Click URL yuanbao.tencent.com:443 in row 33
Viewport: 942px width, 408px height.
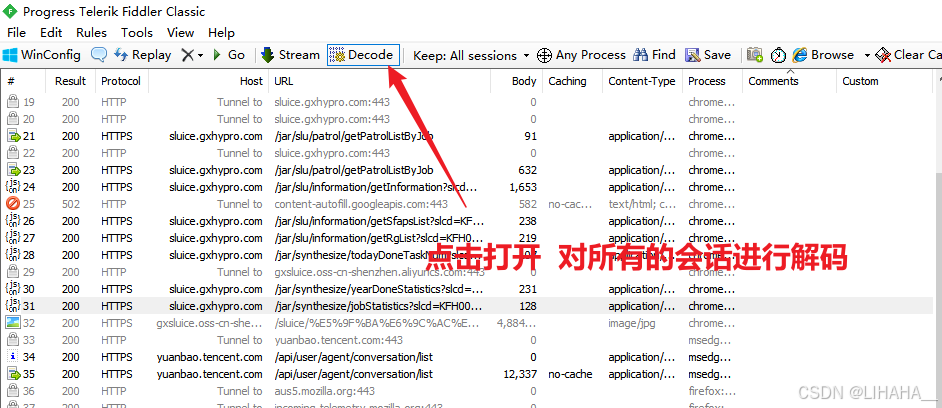pyautogui.click(x=338, y=340)
